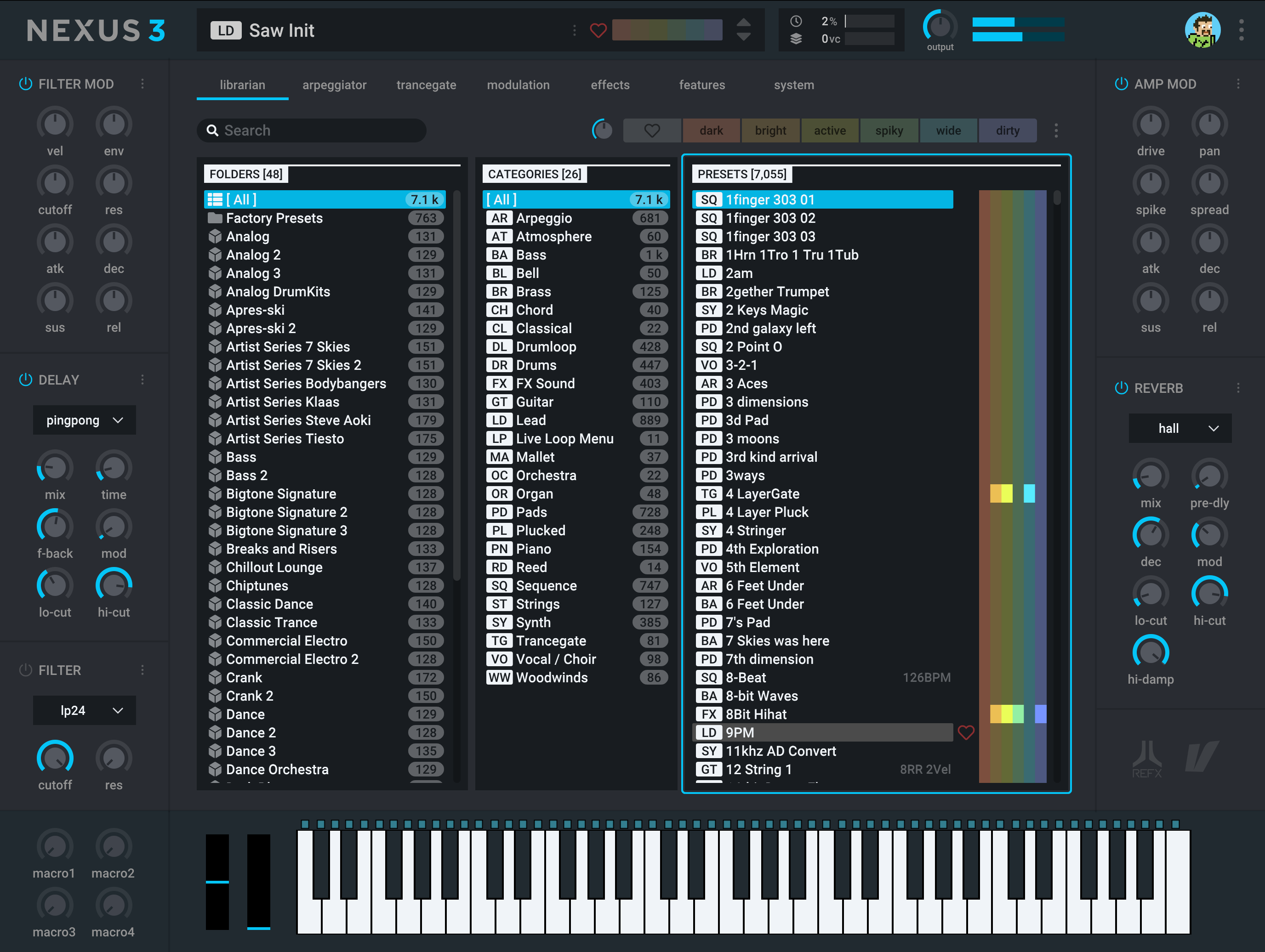Select the Factory Presets folder

coord(325,218)
